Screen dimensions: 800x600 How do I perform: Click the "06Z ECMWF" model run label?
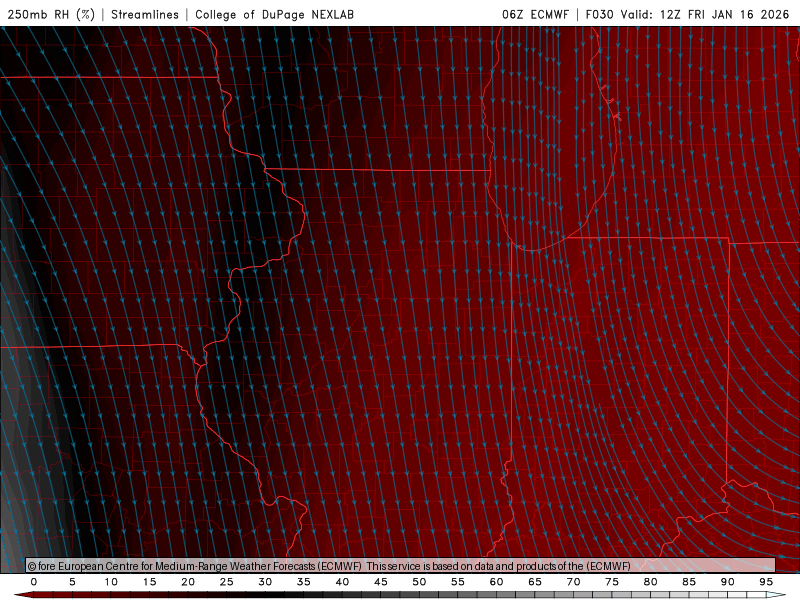tap(535, 15)
